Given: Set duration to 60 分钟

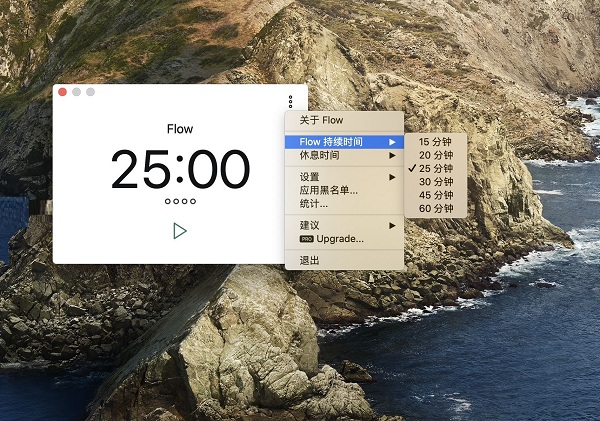Looking at the screenshot, I should point(435,209).
